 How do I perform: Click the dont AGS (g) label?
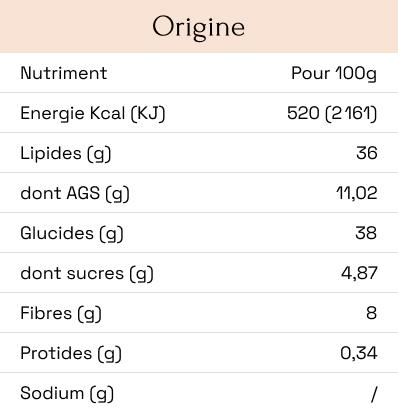[75, 193]
